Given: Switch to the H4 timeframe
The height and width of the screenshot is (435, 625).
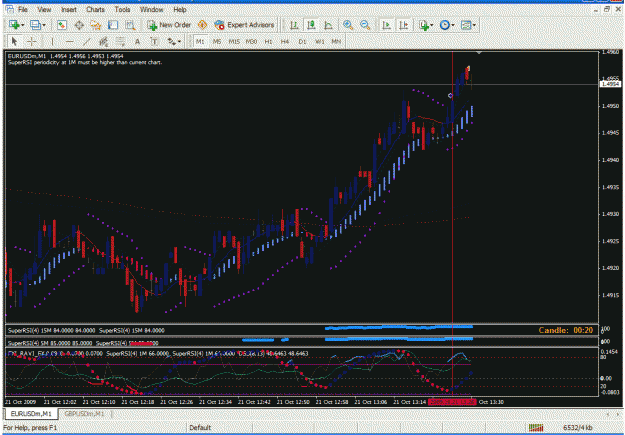Looking at the screenshot, I should coord(285,41).
